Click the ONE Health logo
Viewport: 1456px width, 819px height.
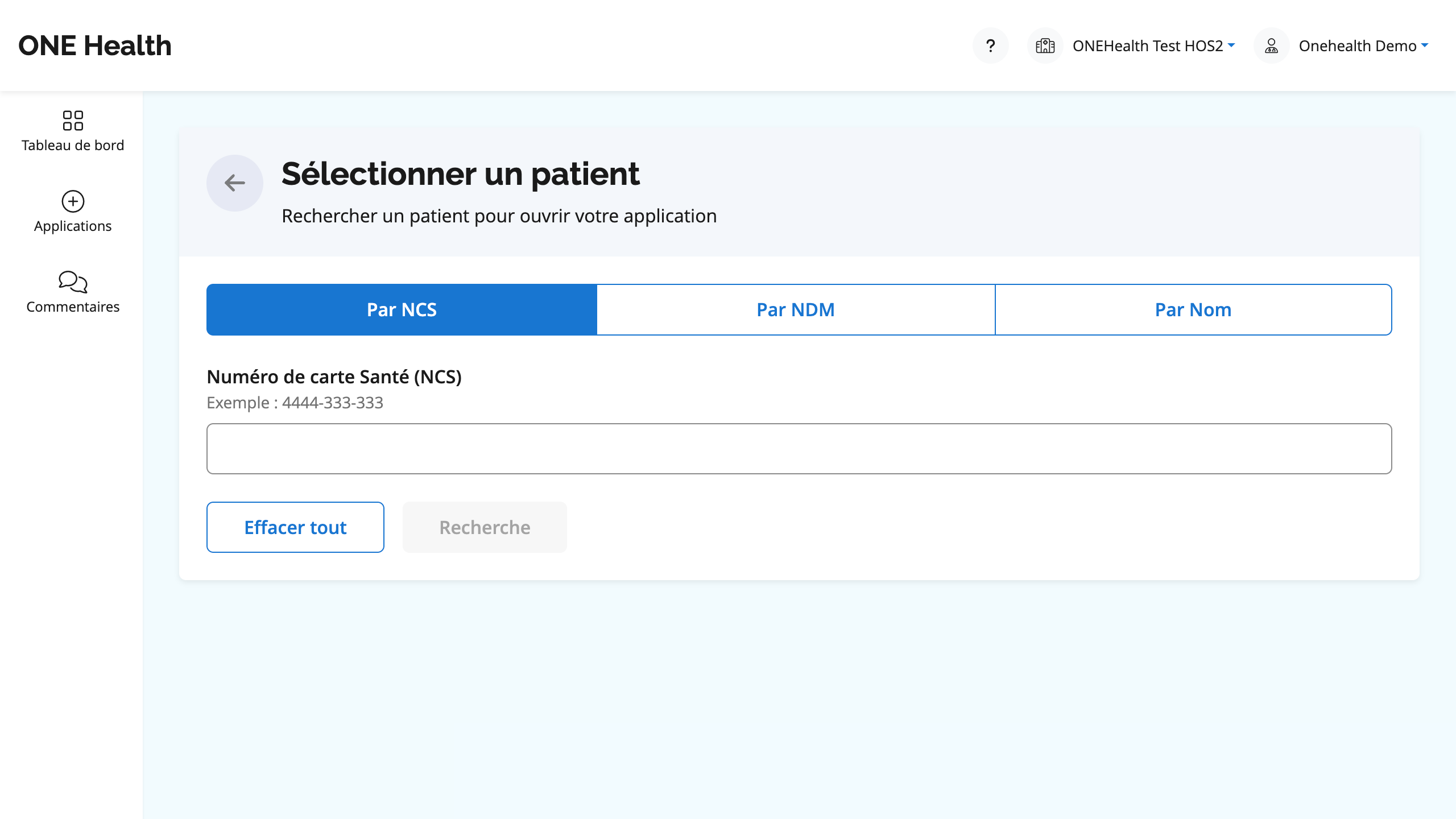coord(95,45)
